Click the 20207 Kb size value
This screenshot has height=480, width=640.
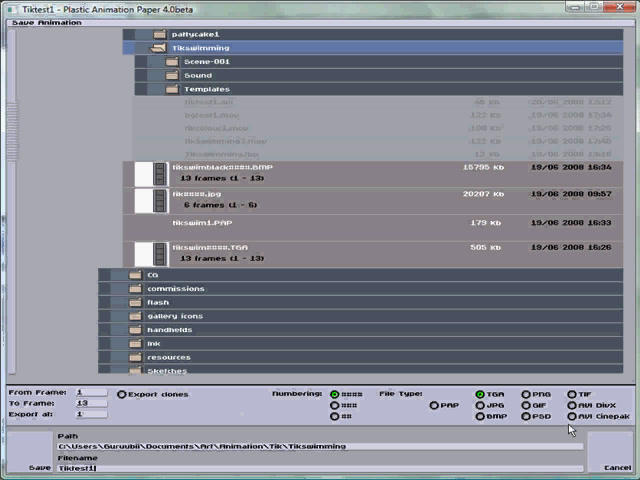pos(483,194)
